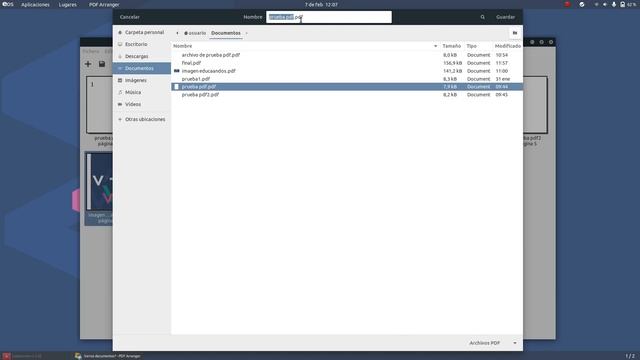Screen dimensions: 640x360
Task: Select Documentos in the sidebar
Action: click(142, 68)
